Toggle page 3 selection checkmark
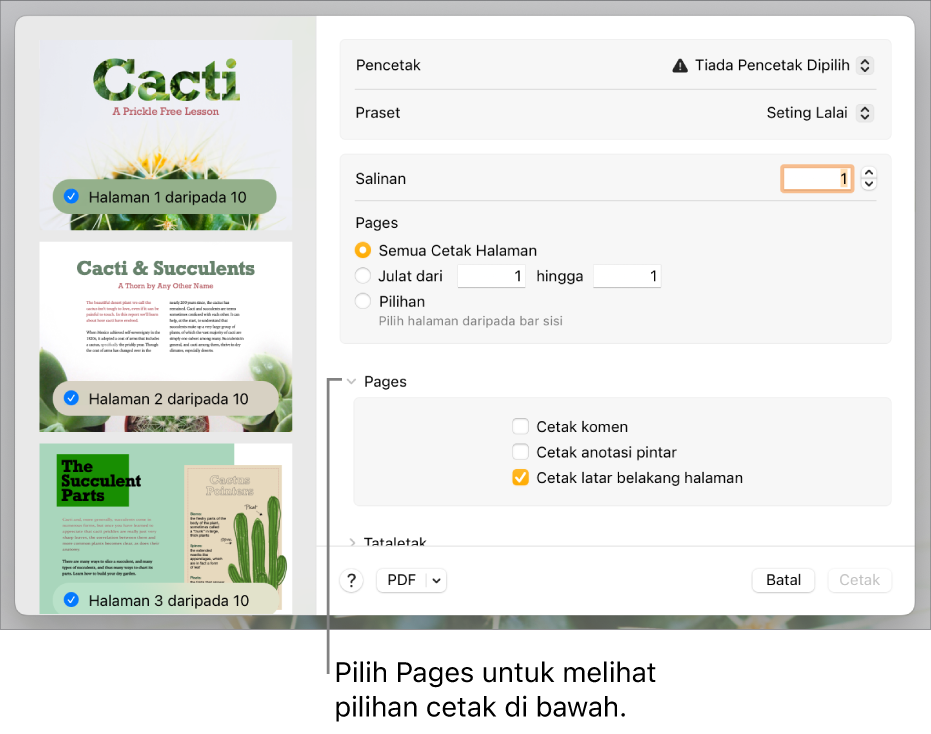 coord(71,600)
